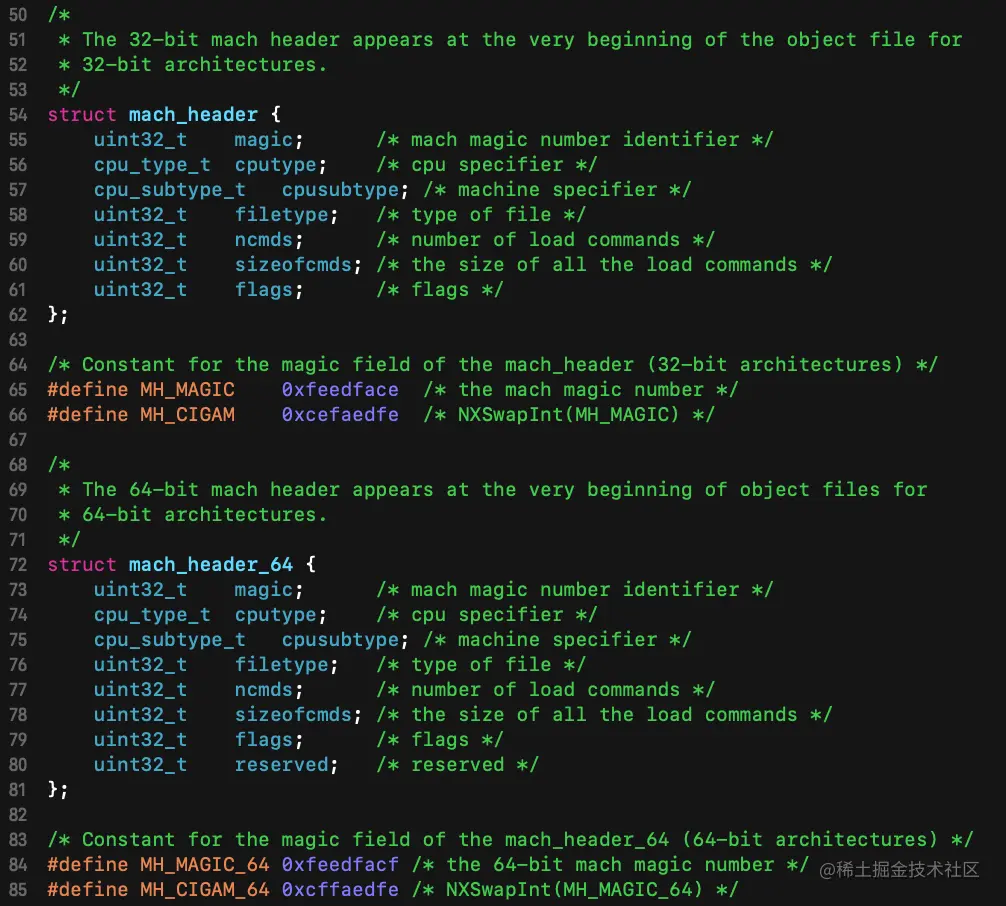Click the mach_header struct name on line 54
Screen dimensions: 1006x906
coord(193,115)
